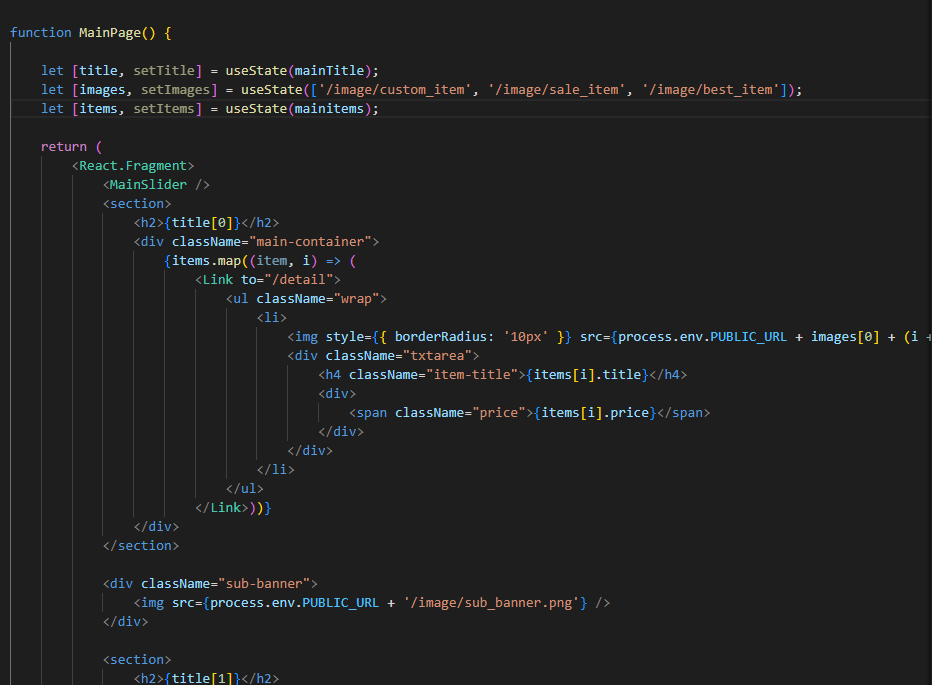Click the closing /ul tag
This screenshot has width=932, height=685.
click(x=244, y=489)
